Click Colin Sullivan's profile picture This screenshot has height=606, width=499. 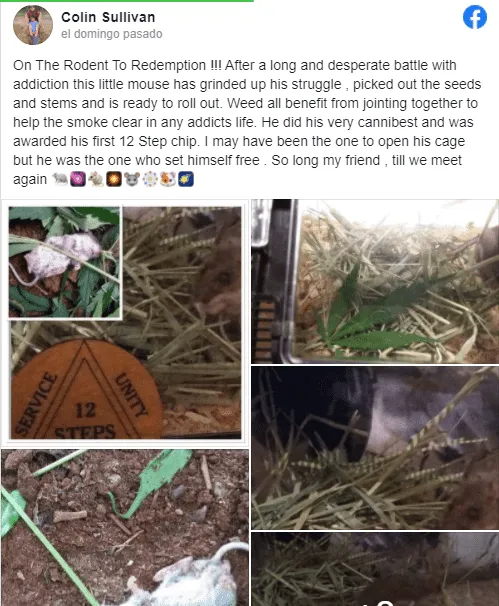pyautogui.click(x=33, y=25)
